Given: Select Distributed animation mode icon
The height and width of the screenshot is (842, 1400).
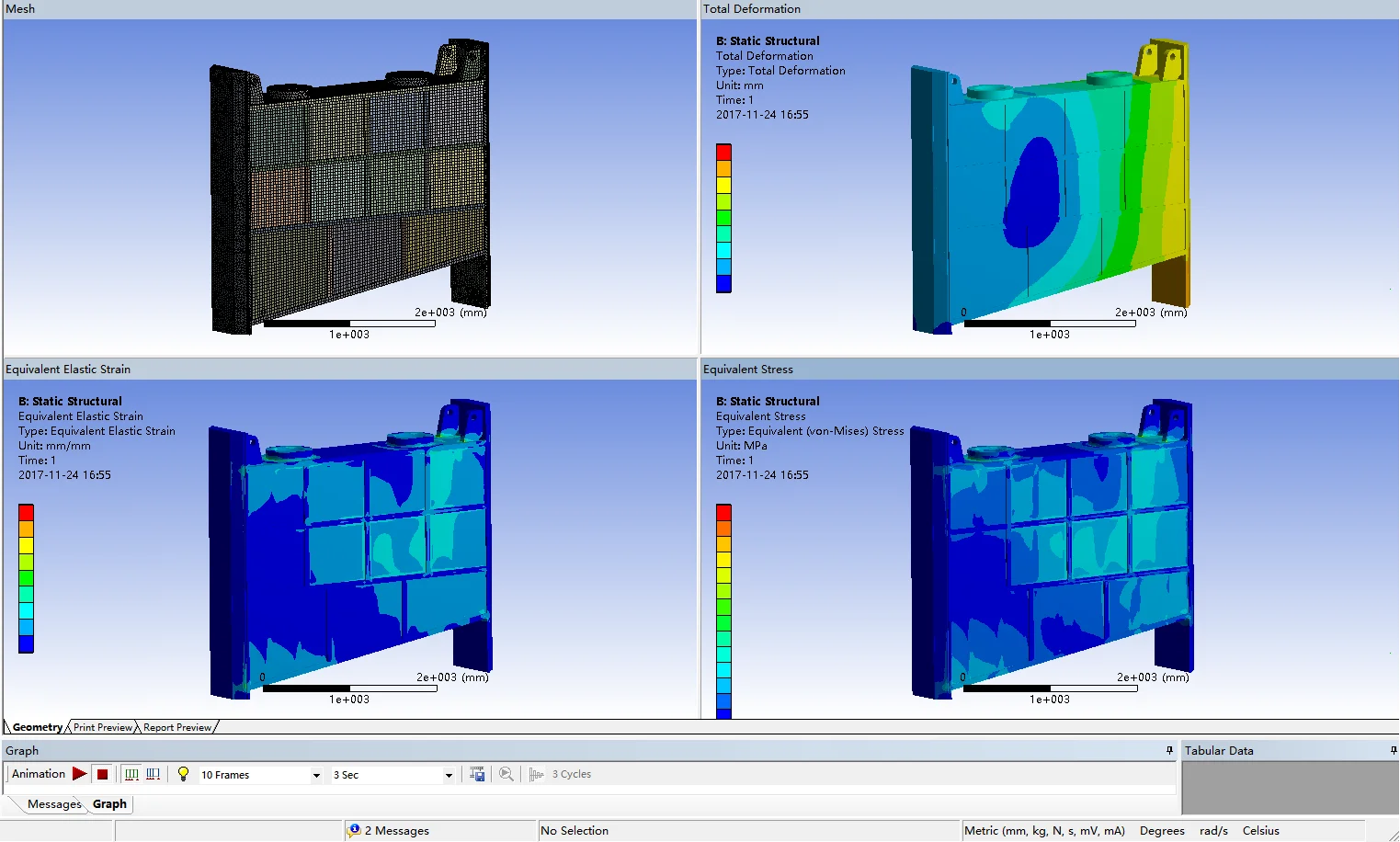Looking at the screenshot, I should click(x=131, y=774).
